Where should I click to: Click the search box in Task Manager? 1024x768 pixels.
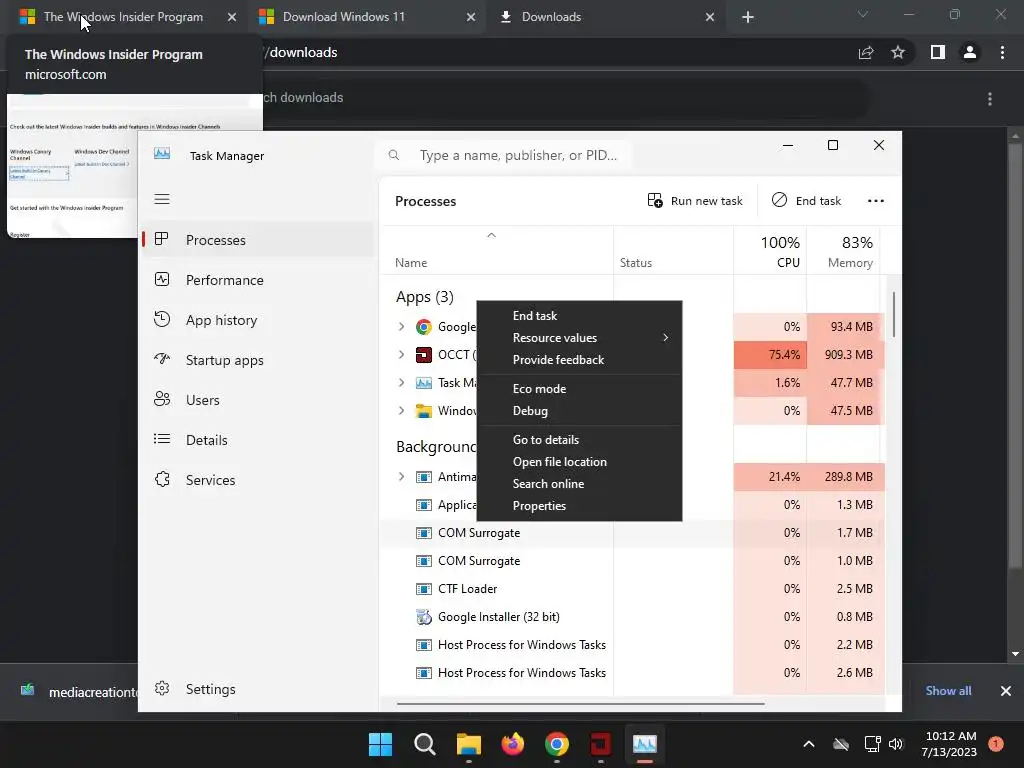pos(505,155)
